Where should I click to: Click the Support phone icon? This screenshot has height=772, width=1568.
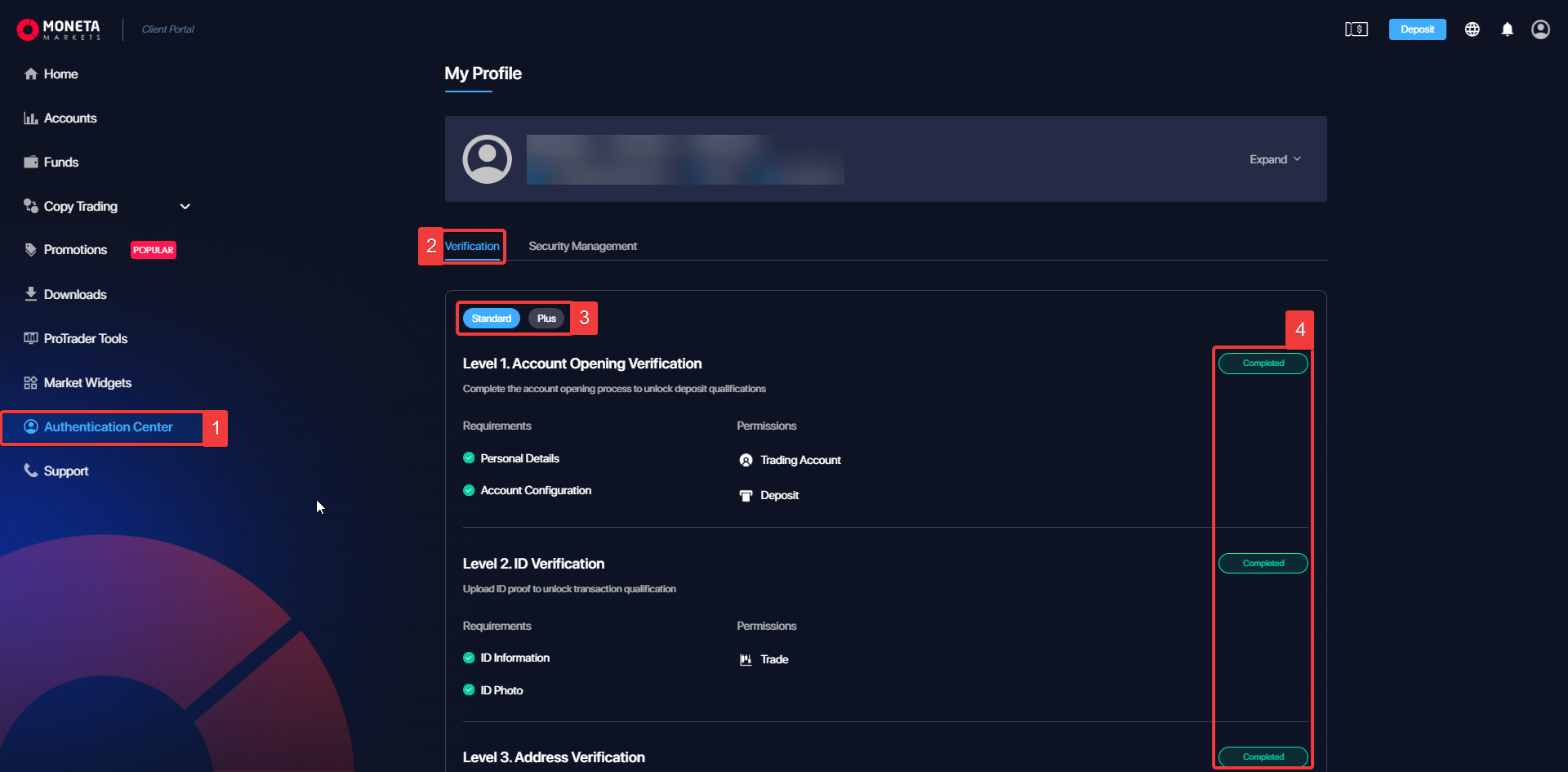coord(31,471)
